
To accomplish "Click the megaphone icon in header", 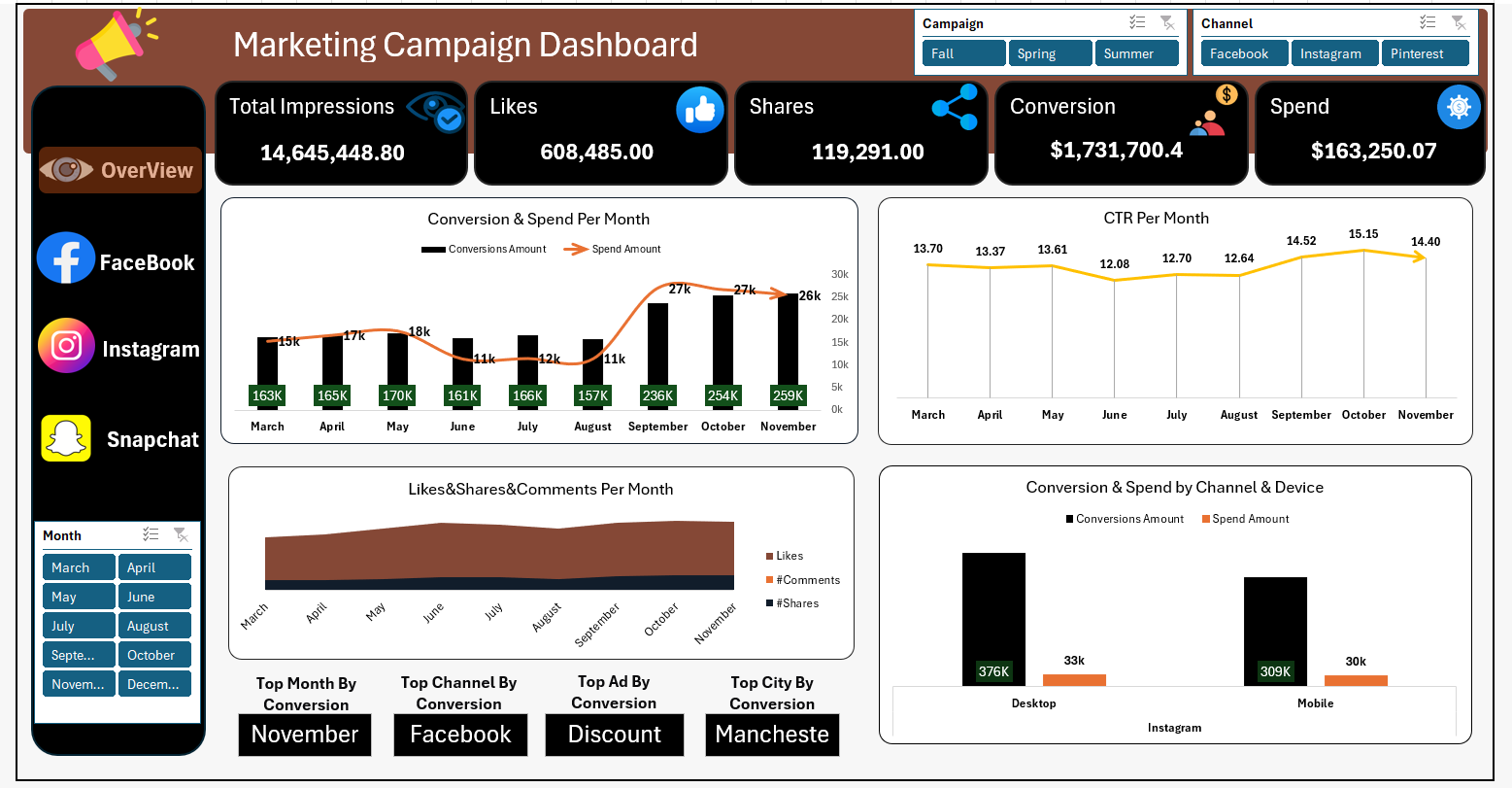I will point(114,45).
